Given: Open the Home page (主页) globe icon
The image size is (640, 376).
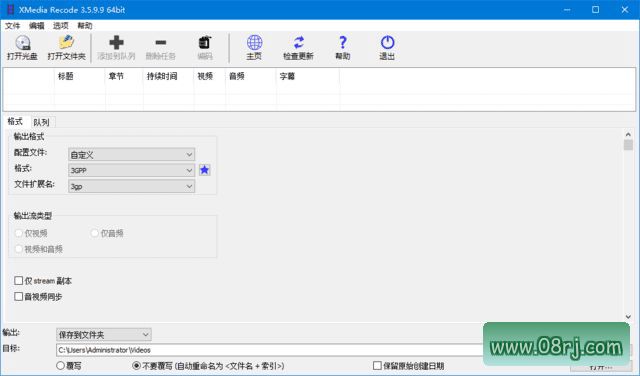Looking at the screenshot, I should click(x=254, y=42).
